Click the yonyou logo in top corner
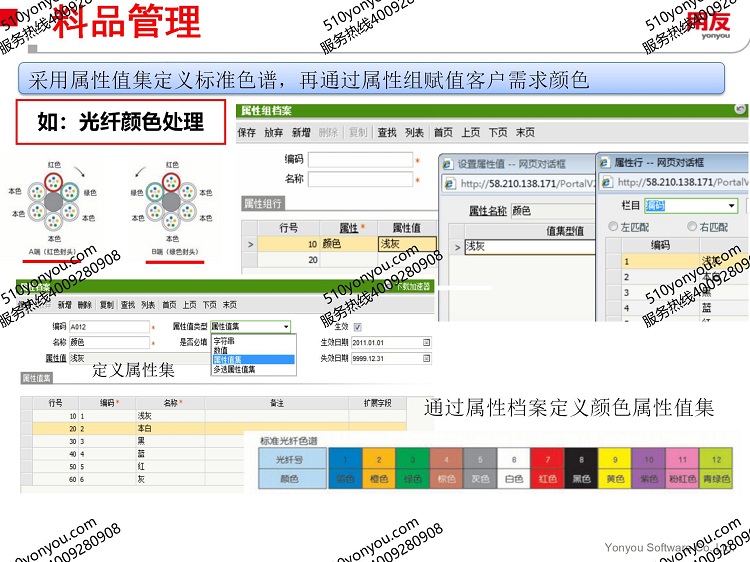The height and width of the screenshot is (562, 750). (x=710, y=24)
